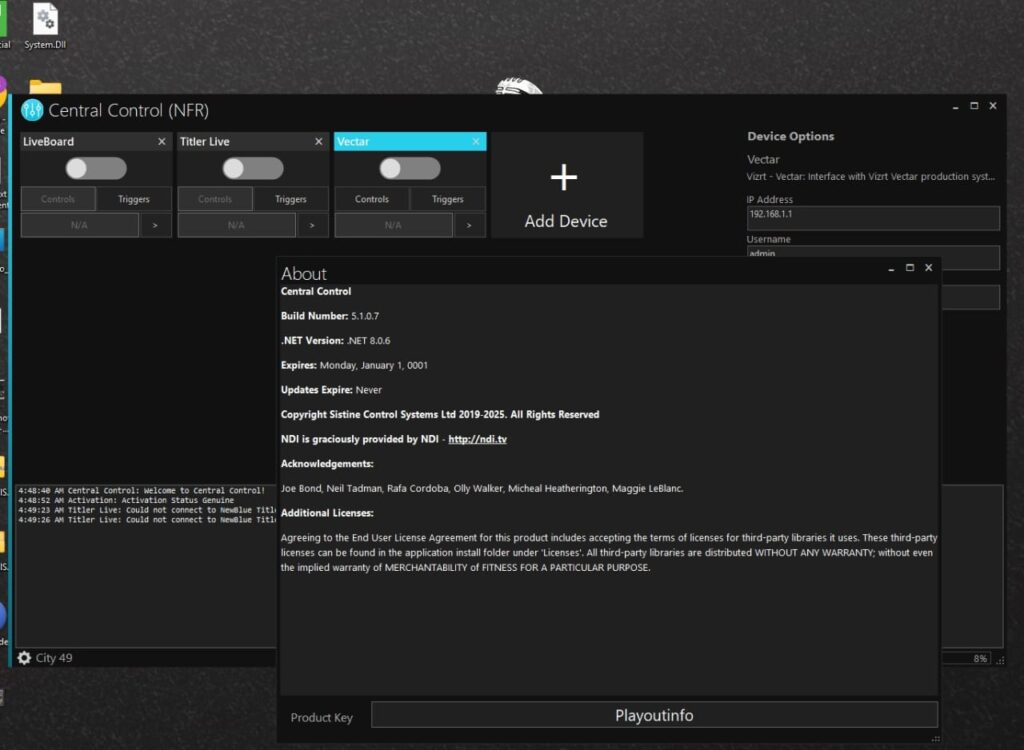Click log line Activation Status Genuine
The height and width of the screenshot is (750, 1024).
click(x=126, y=500)
